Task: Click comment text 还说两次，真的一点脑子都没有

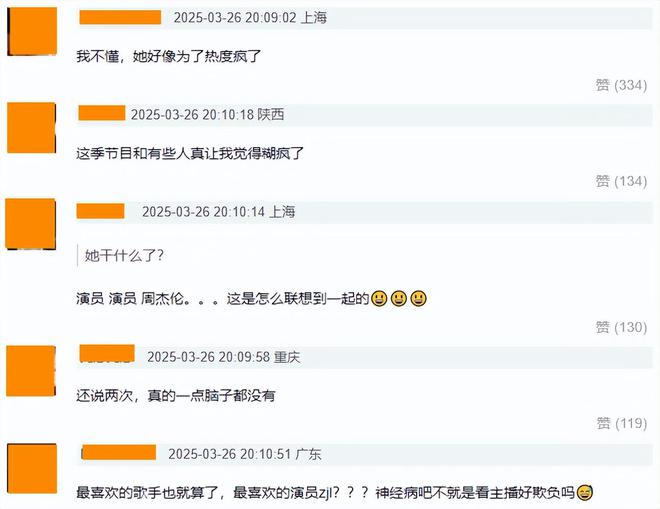Action: pyautogui.click(x=176, y=395)
